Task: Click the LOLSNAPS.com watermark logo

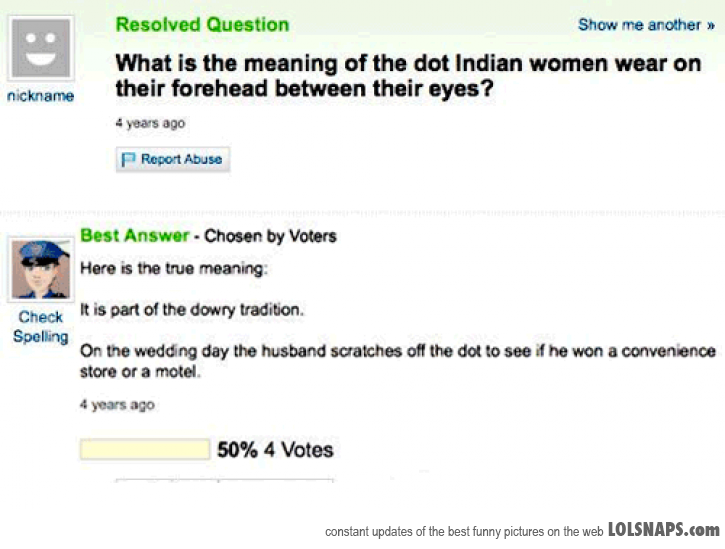Action: [664, 529]
